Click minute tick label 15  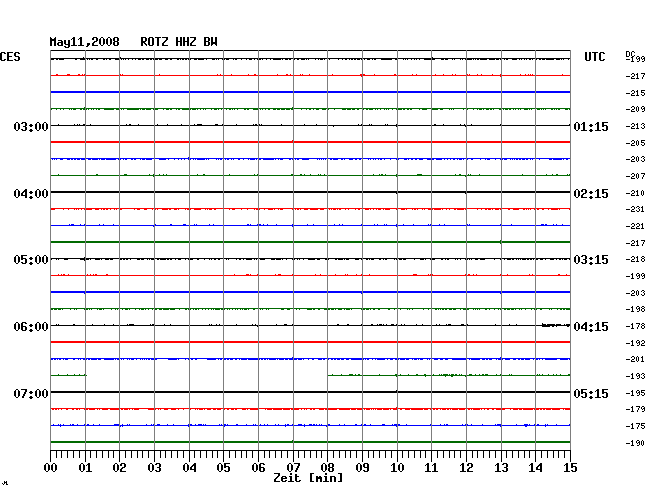pos(570,468)
